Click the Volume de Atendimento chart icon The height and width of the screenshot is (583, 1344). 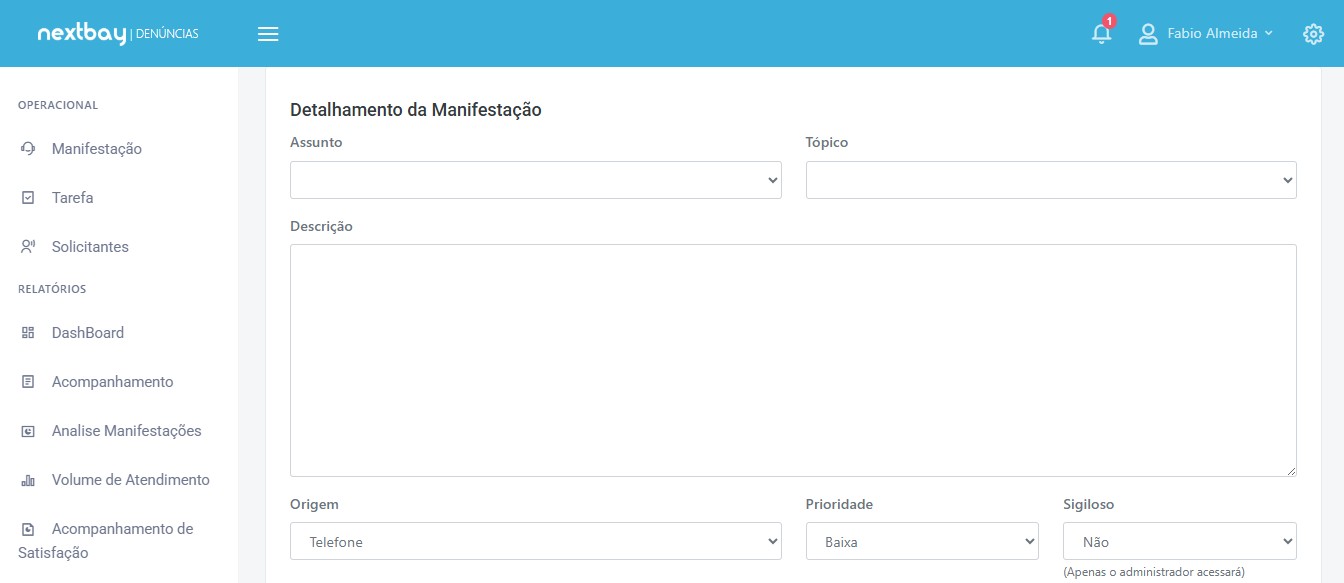28,480
